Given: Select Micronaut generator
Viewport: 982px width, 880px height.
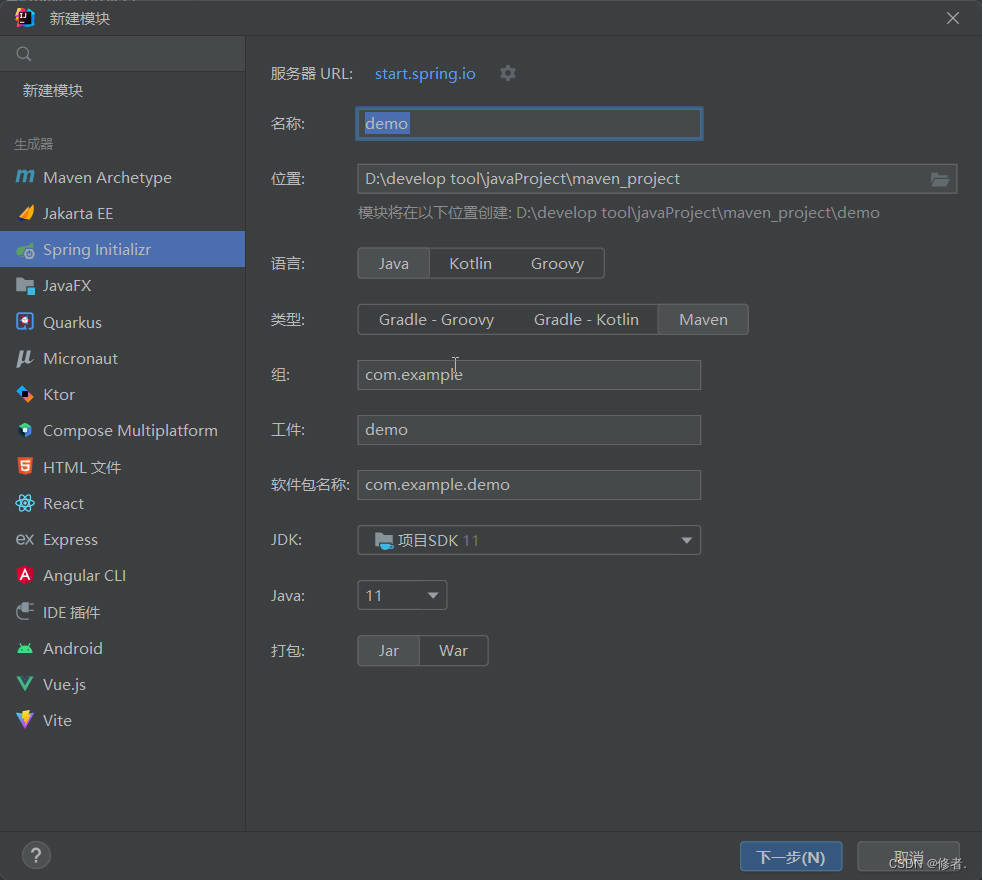Looking at the screenshot, I should tap(123, 358).
